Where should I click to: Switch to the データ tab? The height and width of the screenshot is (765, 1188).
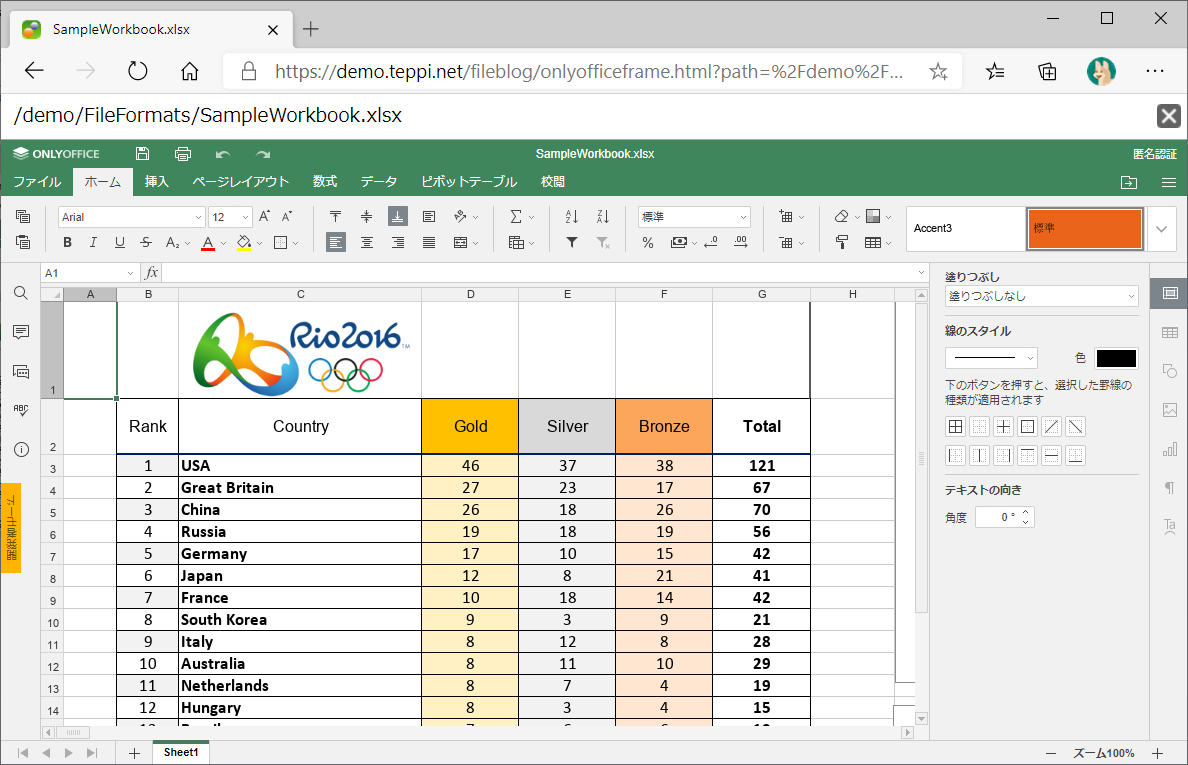pos(379,182)
